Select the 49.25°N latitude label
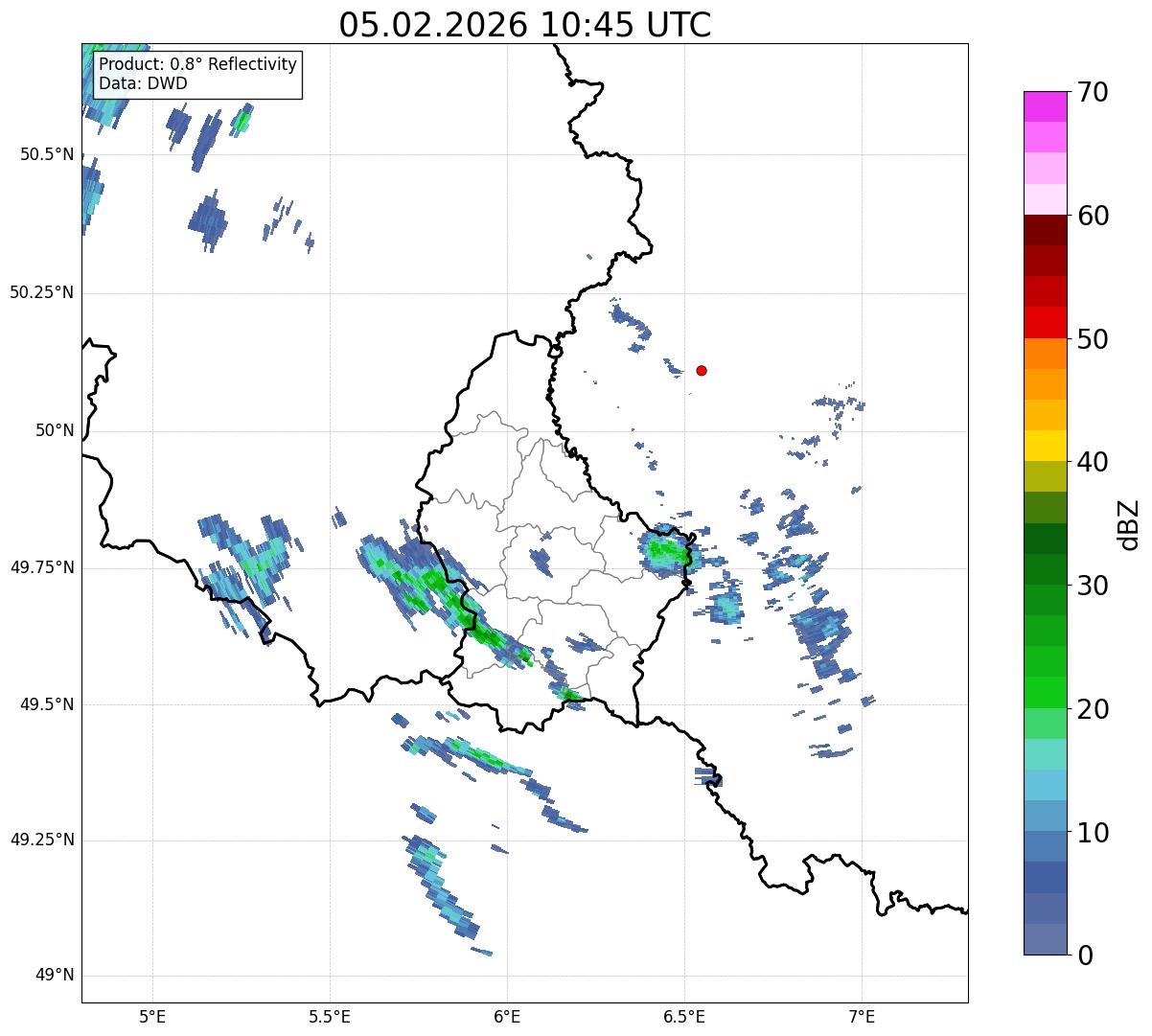 (41, 840)
